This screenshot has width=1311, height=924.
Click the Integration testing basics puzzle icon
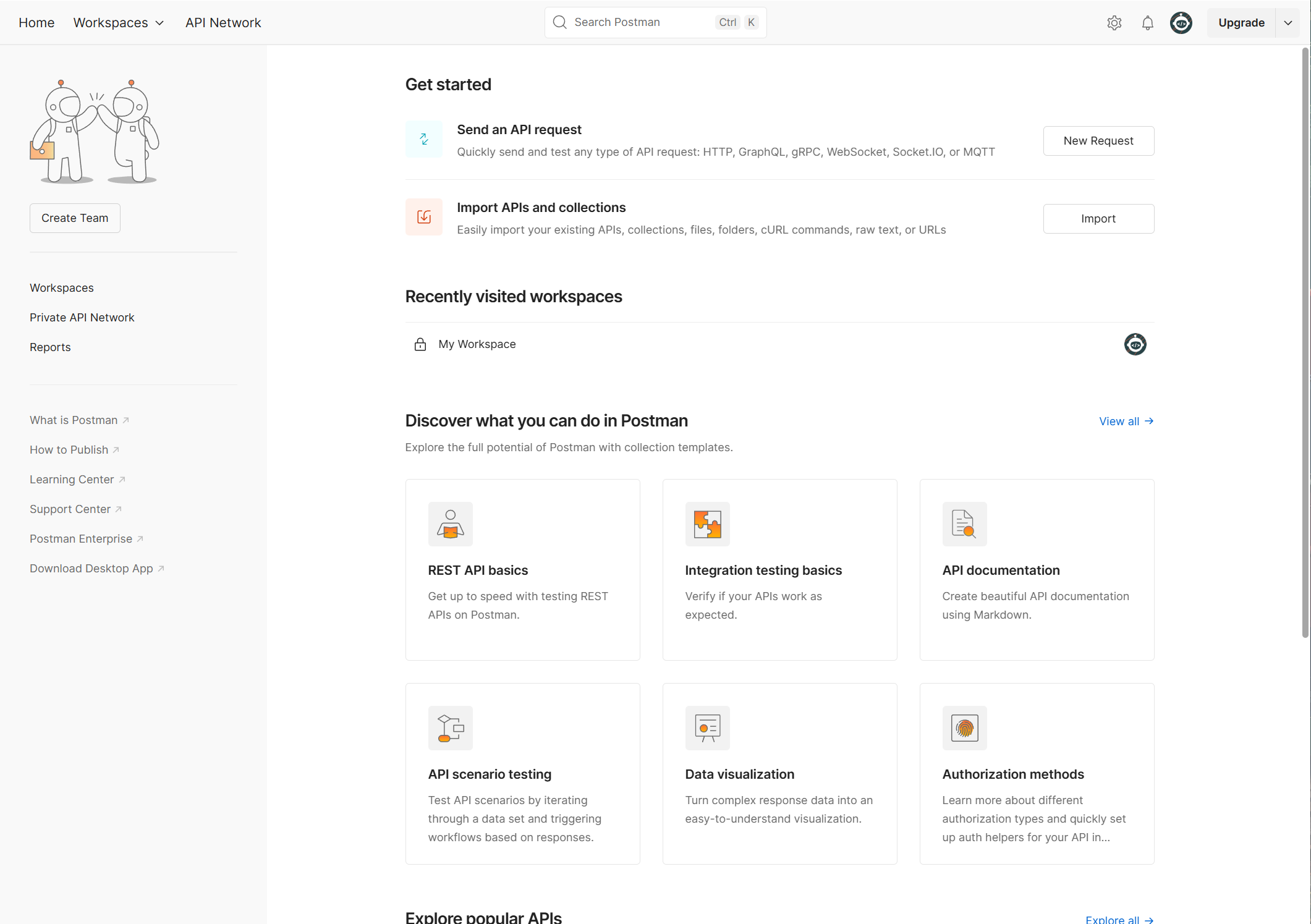coord(707,523)
